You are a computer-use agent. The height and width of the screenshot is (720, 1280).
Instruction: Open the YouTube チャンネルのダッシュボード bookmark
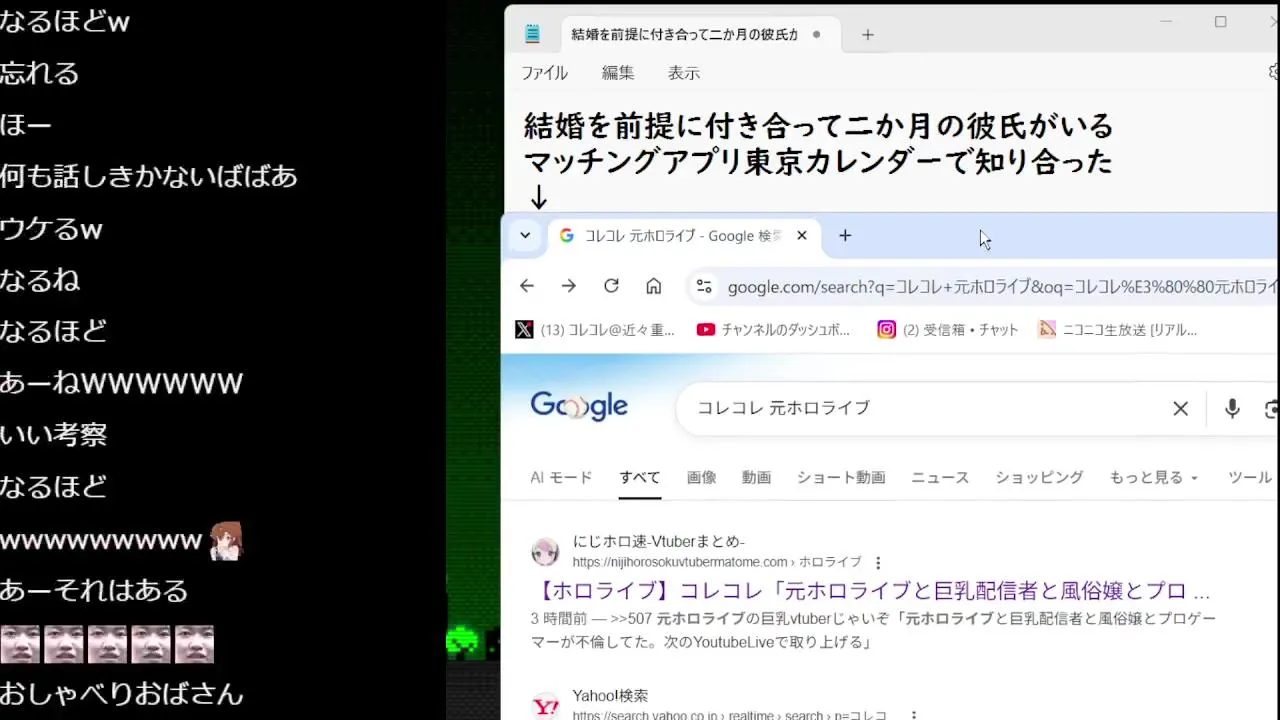coord(774,329)
